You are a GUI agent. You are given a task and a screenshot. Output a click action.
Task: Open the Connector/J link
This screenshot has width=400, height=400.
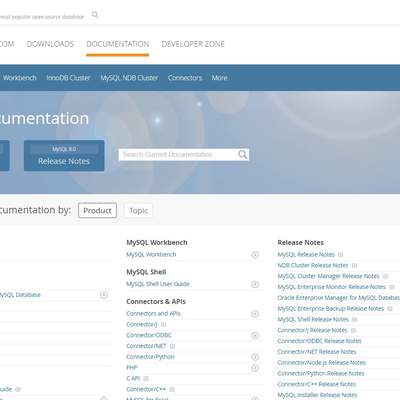coord(142,324)
